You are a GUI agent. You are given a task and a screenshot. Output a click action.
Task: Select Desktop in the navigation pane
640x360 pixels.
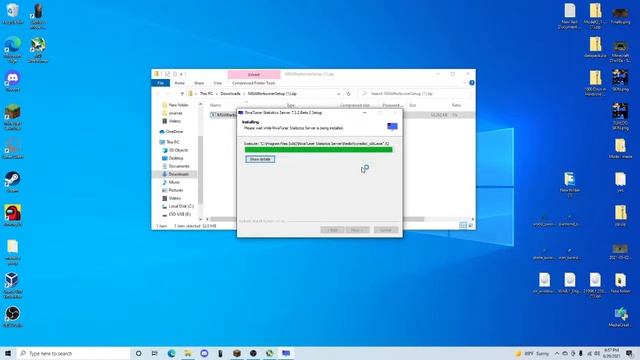point(173,158)
